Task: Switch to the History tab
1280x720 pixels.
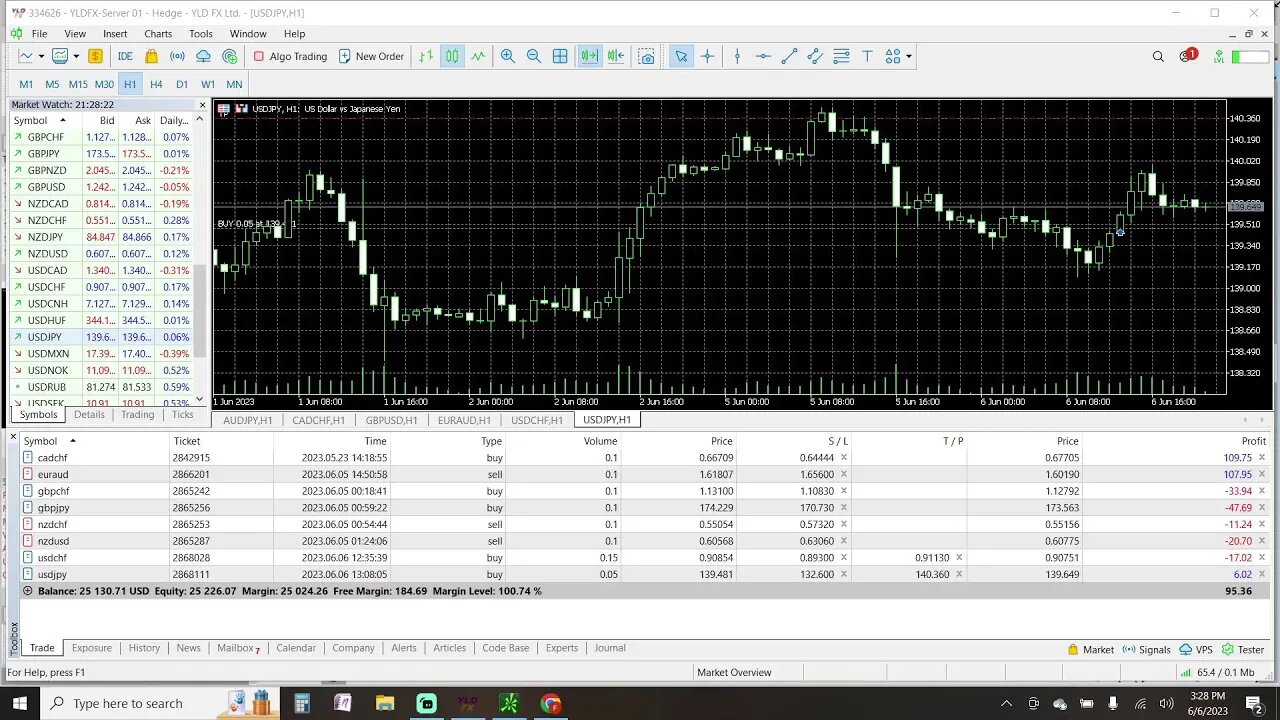Action: pyautogui.click(x=144, y=648)
